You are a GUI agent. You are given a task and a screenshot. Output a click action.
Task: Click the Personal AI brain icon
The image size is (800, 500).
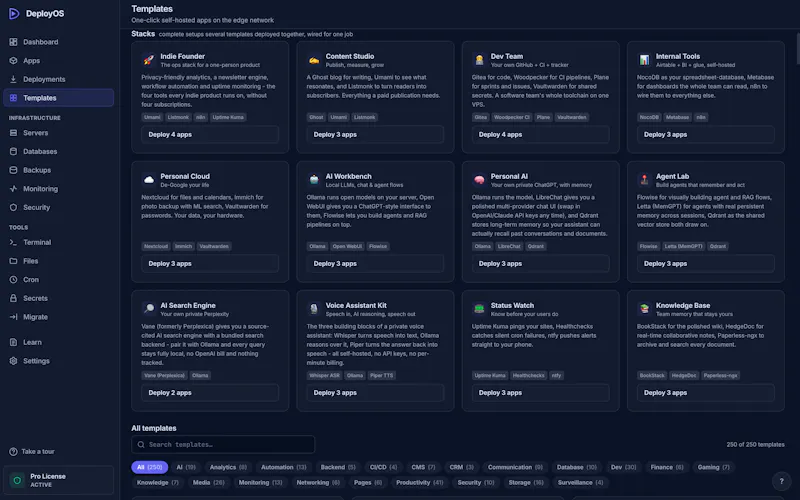(479, 180)
